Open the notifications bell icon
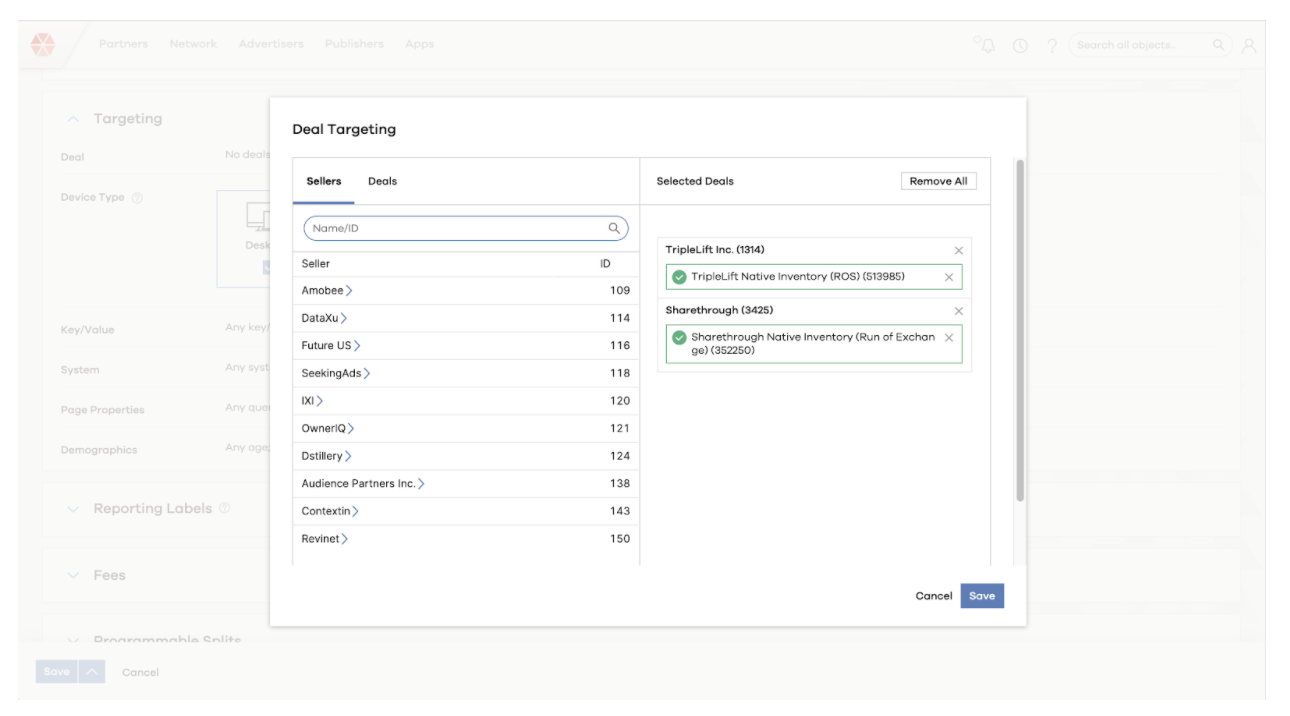 click(x=987, y=45)
